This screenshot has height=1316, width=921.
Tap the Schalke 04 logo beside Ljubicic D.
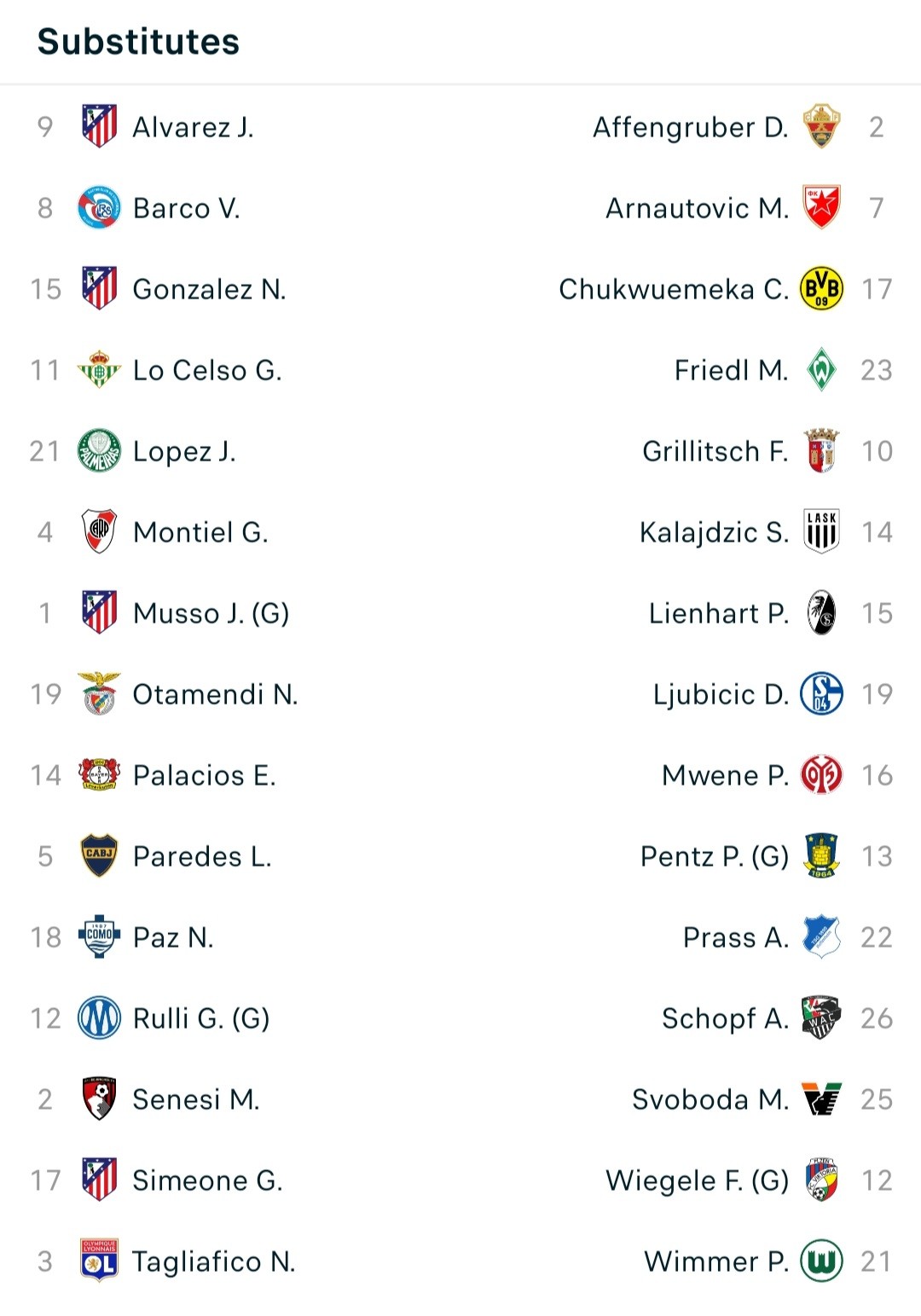pyautogui.click(x=821, y=693)
